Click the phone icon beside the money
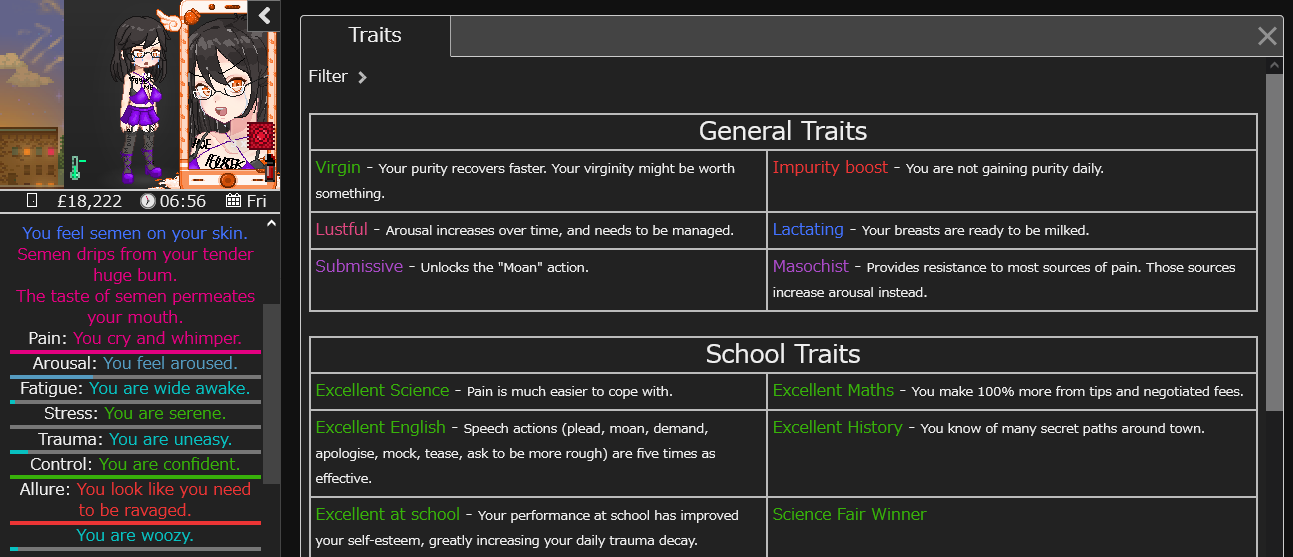 tap(32, 201)
